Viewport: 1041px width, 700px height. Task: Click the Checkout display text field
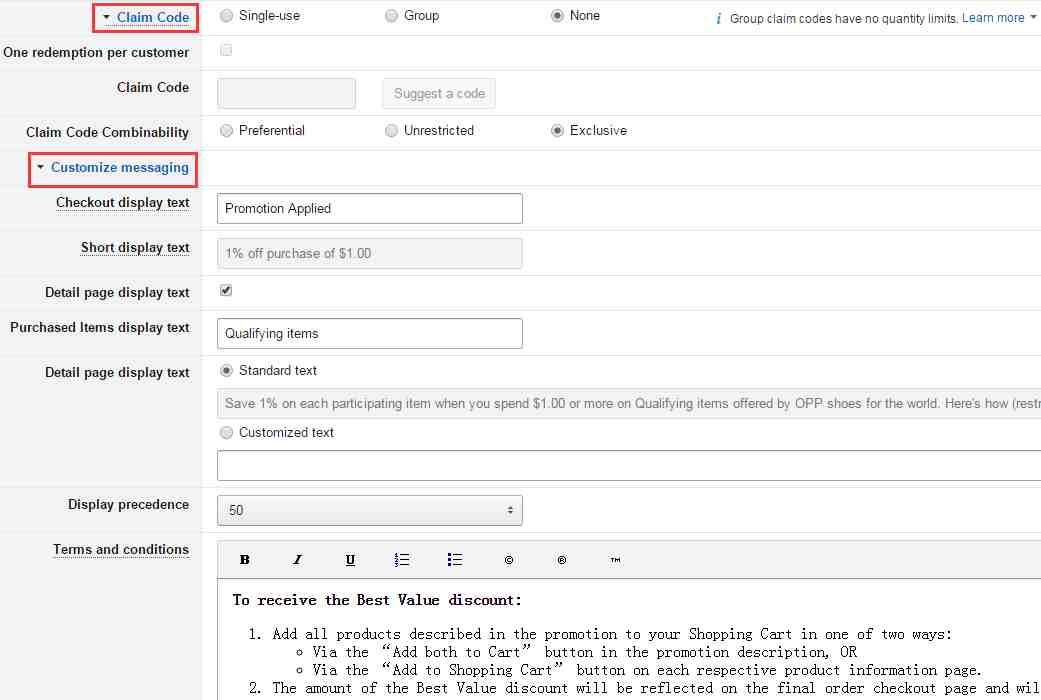(x=370, y=209)
